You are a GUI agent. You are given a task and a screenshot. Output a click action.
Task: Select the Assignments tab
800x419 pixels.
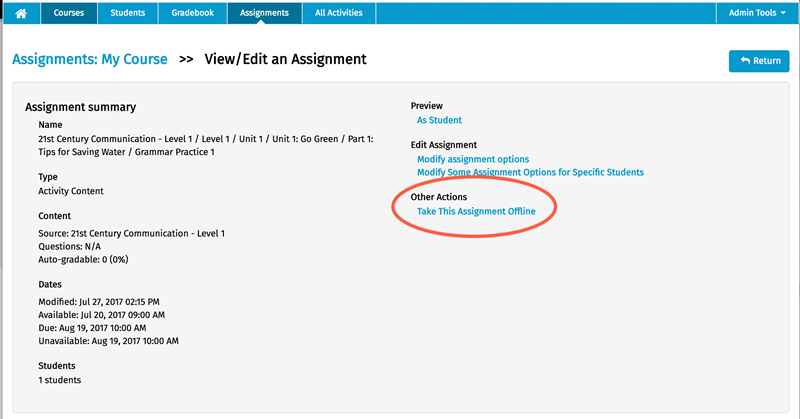point(264,13)
